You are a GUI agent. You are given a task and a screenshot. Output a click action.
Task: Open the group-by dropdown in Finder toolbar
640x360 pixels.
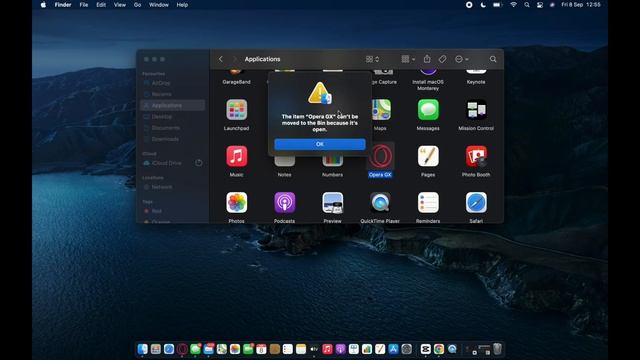[x=408, y=59]
